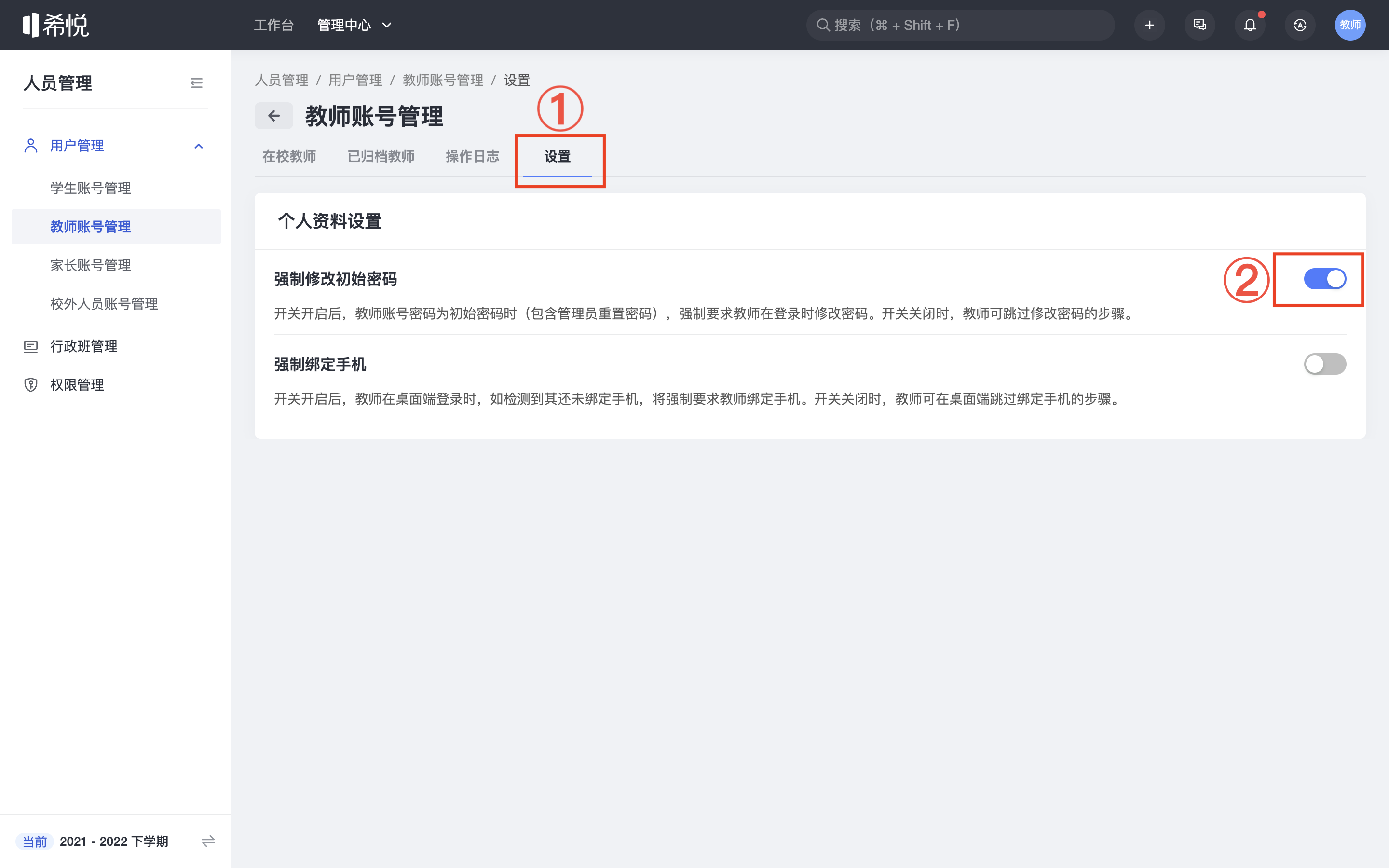The image size is (1389, 868).
Task: Open the messages chat icon
Action: (1199, 25)
